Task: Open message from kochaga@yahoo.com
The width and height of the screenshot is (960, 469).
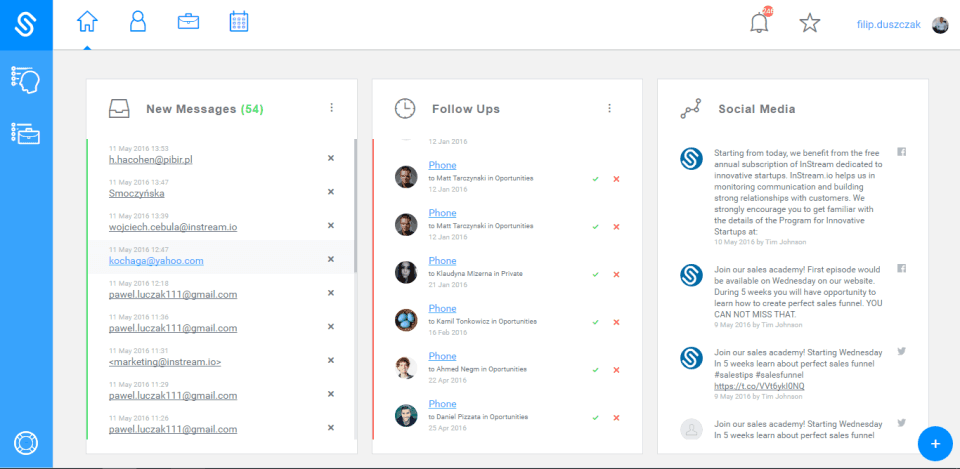Action: pos(156,261)
